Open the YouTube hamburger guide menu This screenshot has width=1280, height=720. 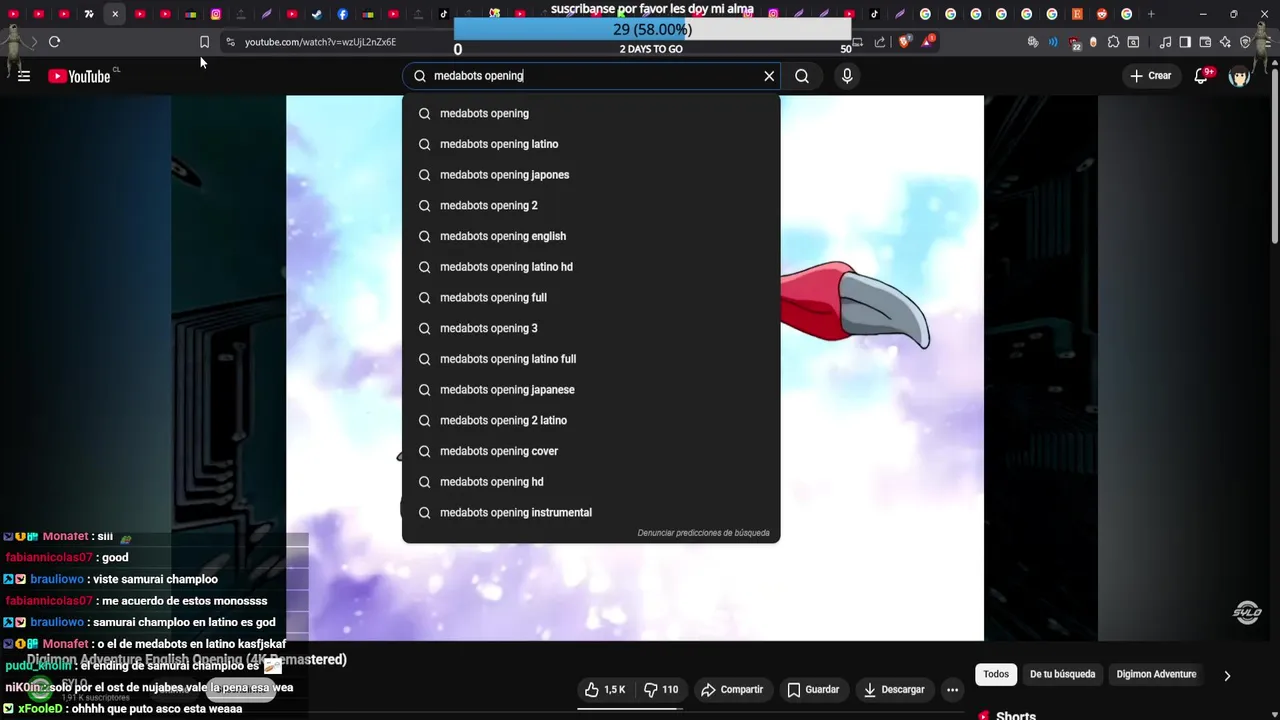[24, 76]
